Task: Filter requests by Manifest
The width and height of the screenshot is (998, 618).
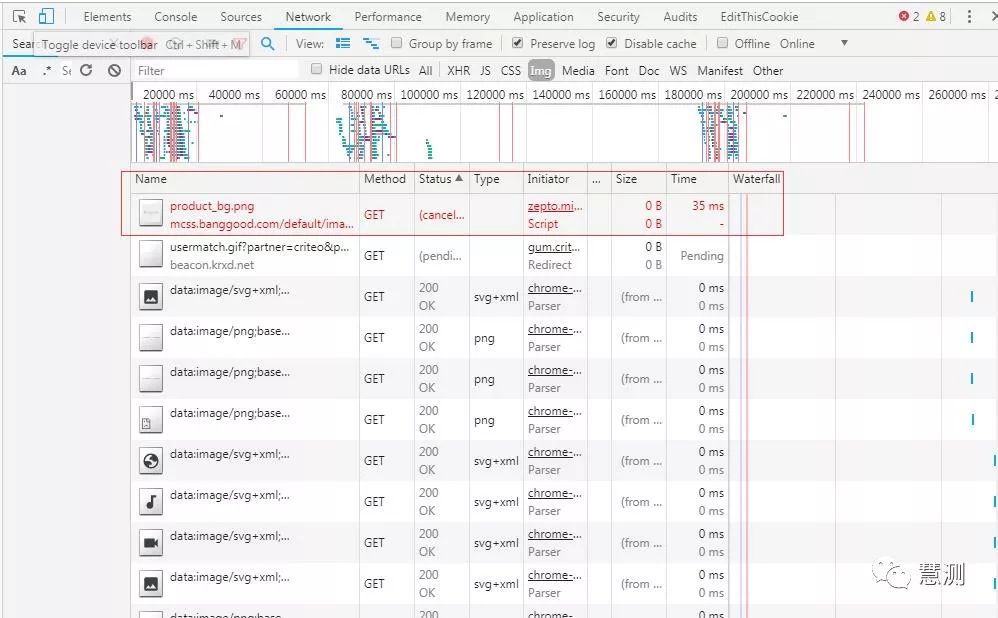Action: click(x=720, y=71)
